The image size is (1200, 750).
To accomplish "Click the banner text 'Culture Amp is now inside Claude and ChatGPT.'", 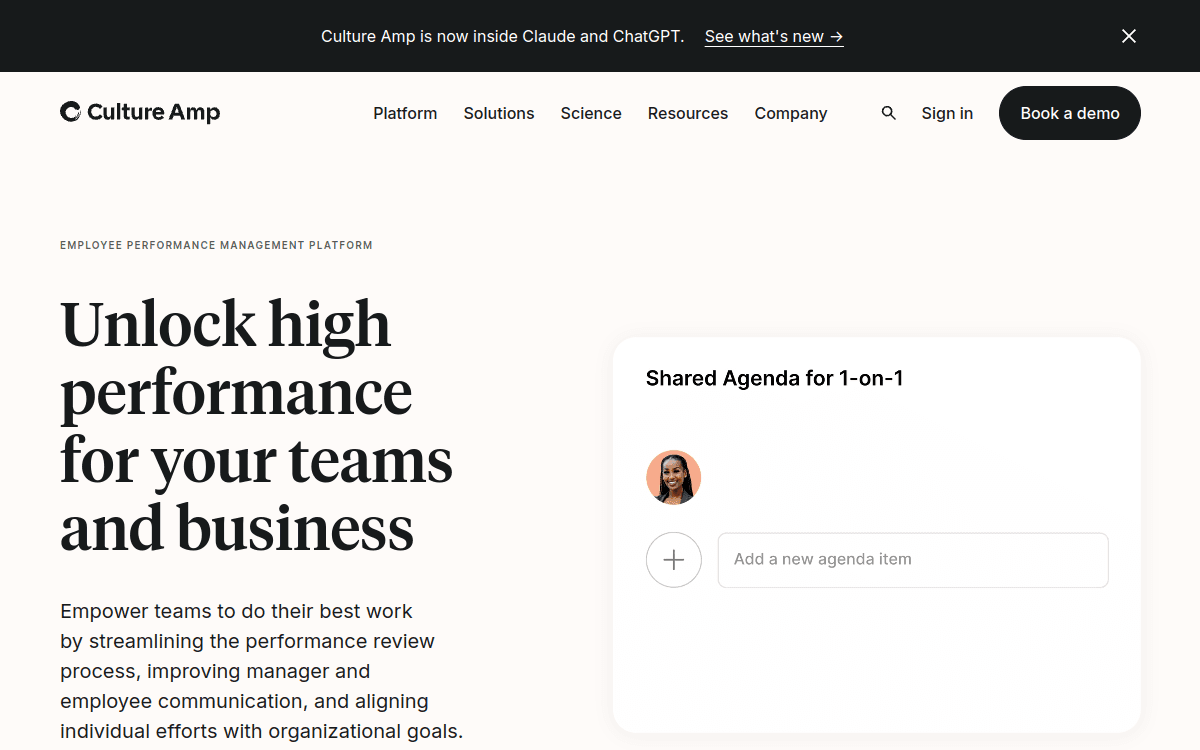I will [x=503, y=36].
